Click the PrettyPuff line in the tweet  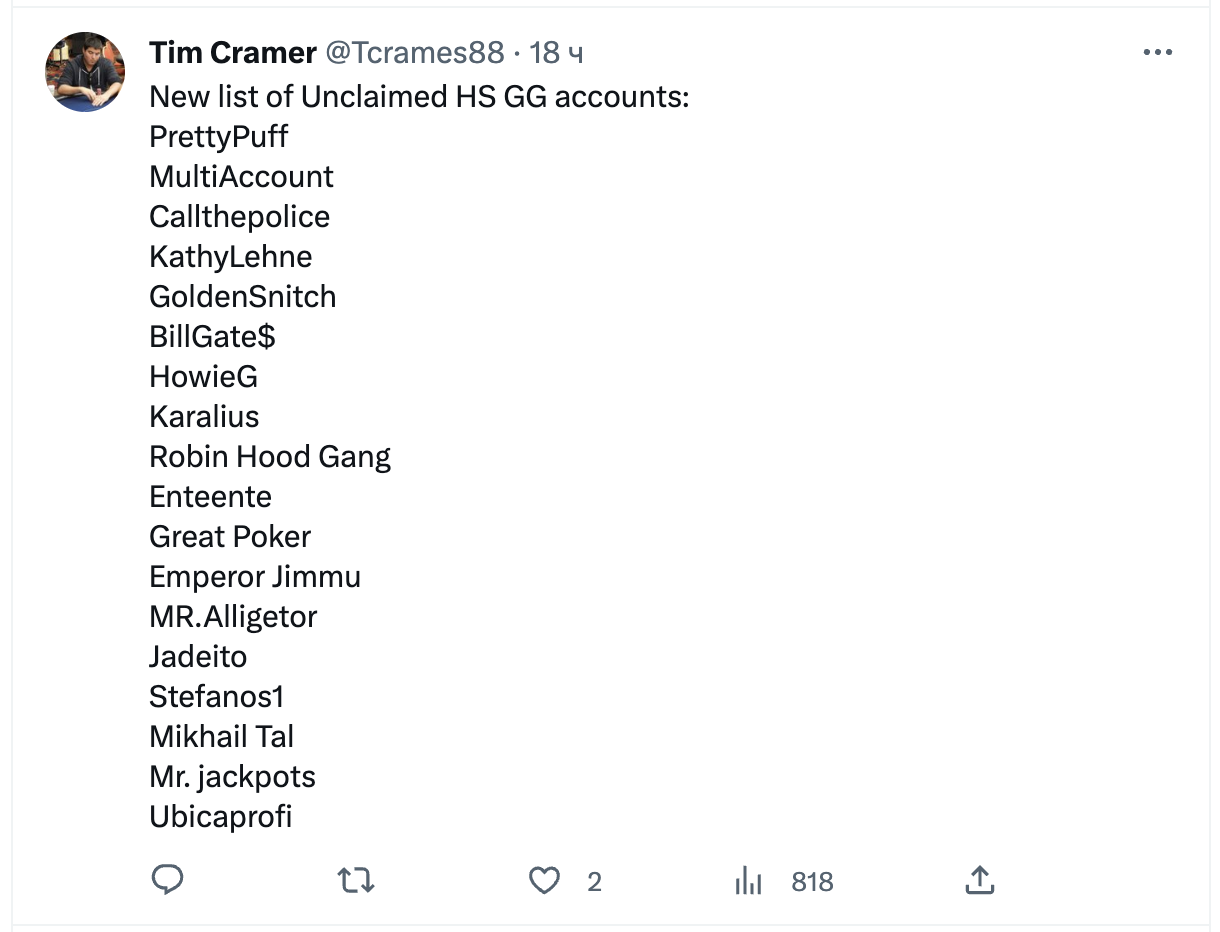[219, 137]
